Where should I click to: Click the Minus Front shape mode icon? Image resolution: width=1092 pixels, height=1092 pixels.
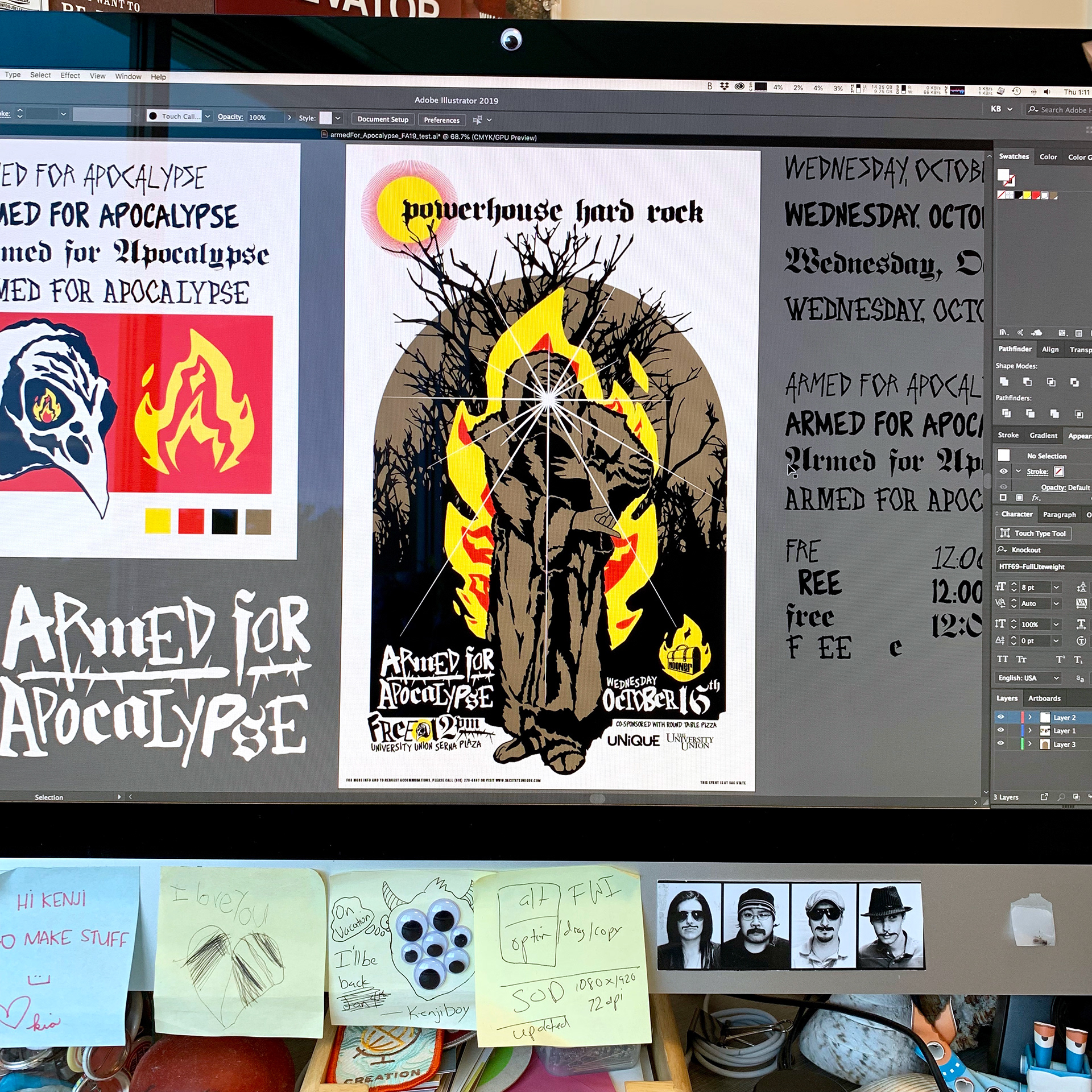pyautogui.click(x=1027, y=382)
